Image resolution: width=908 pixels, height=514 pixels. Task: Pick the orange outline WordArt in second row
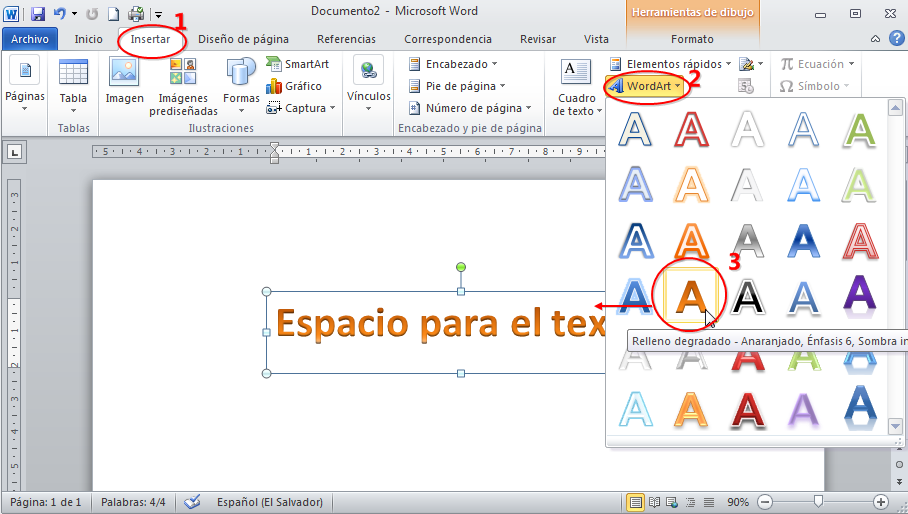tap(691, 185)
